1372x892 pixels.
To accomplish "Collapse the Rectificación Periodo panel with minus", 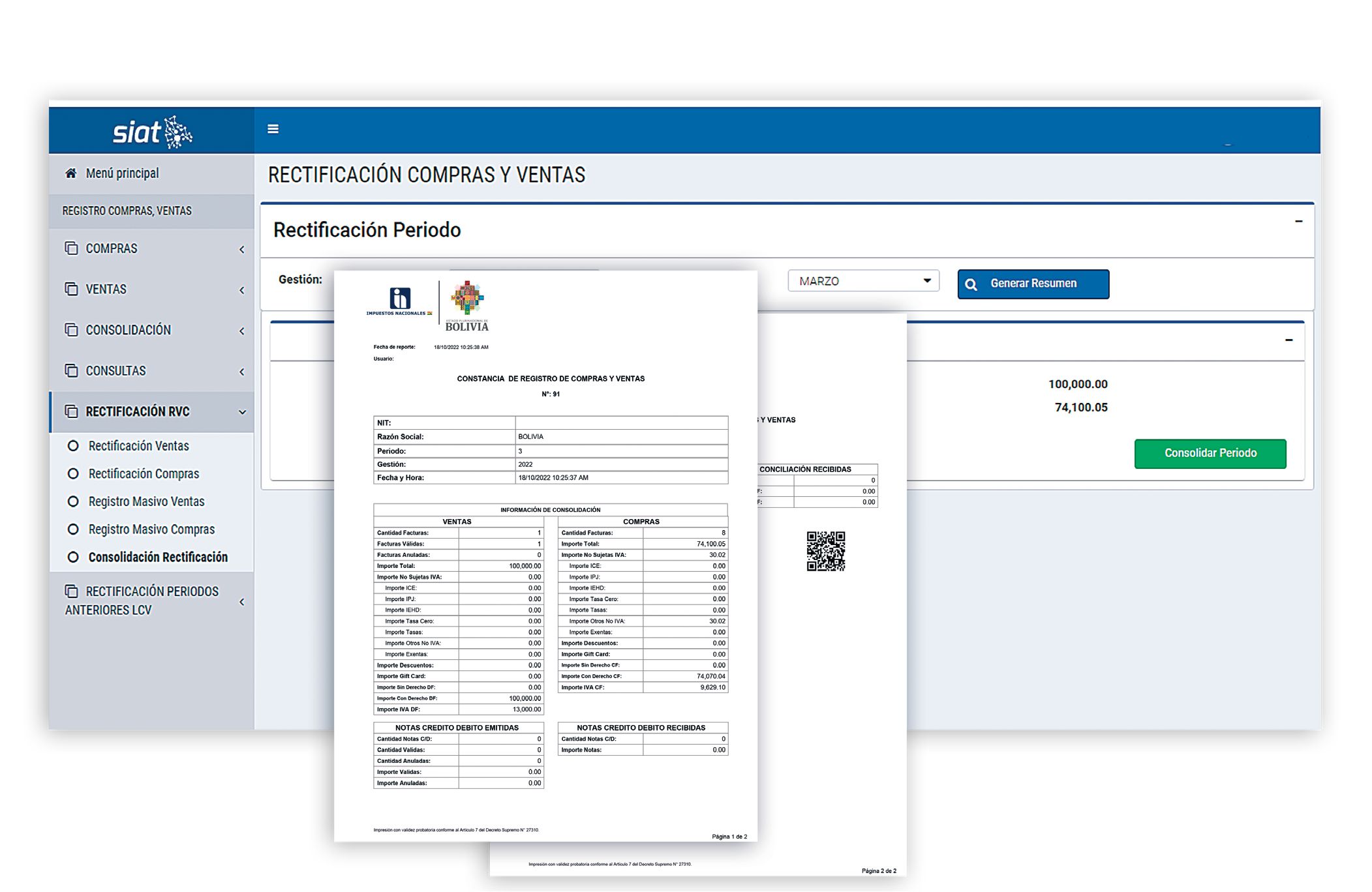I will pos(1298,222).
